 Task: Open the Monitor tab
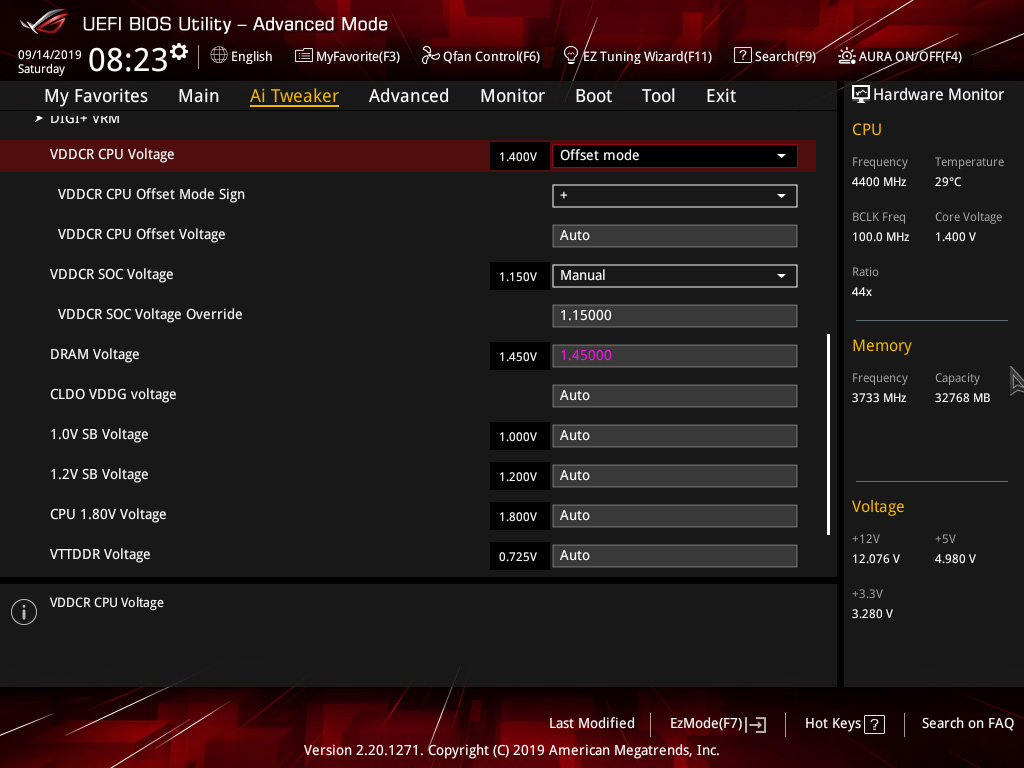pyautogui.click(x=513, y=96)
